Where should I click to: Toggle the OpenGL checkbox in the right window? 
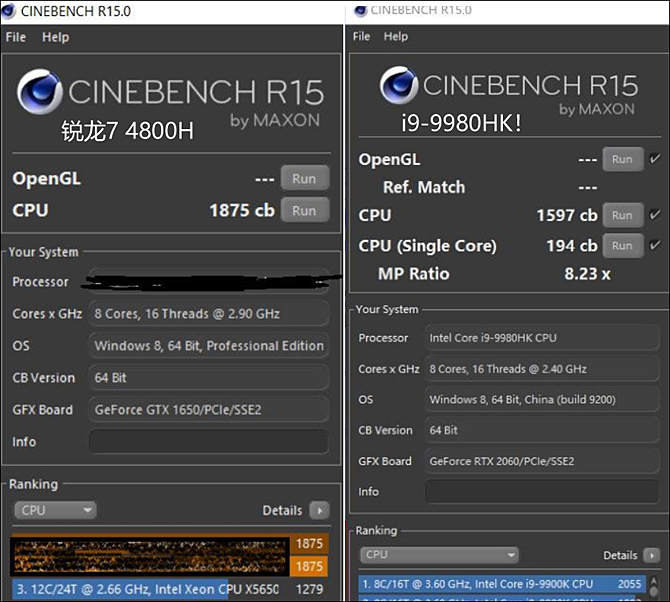pyautogui.click(x=655, y=159)
